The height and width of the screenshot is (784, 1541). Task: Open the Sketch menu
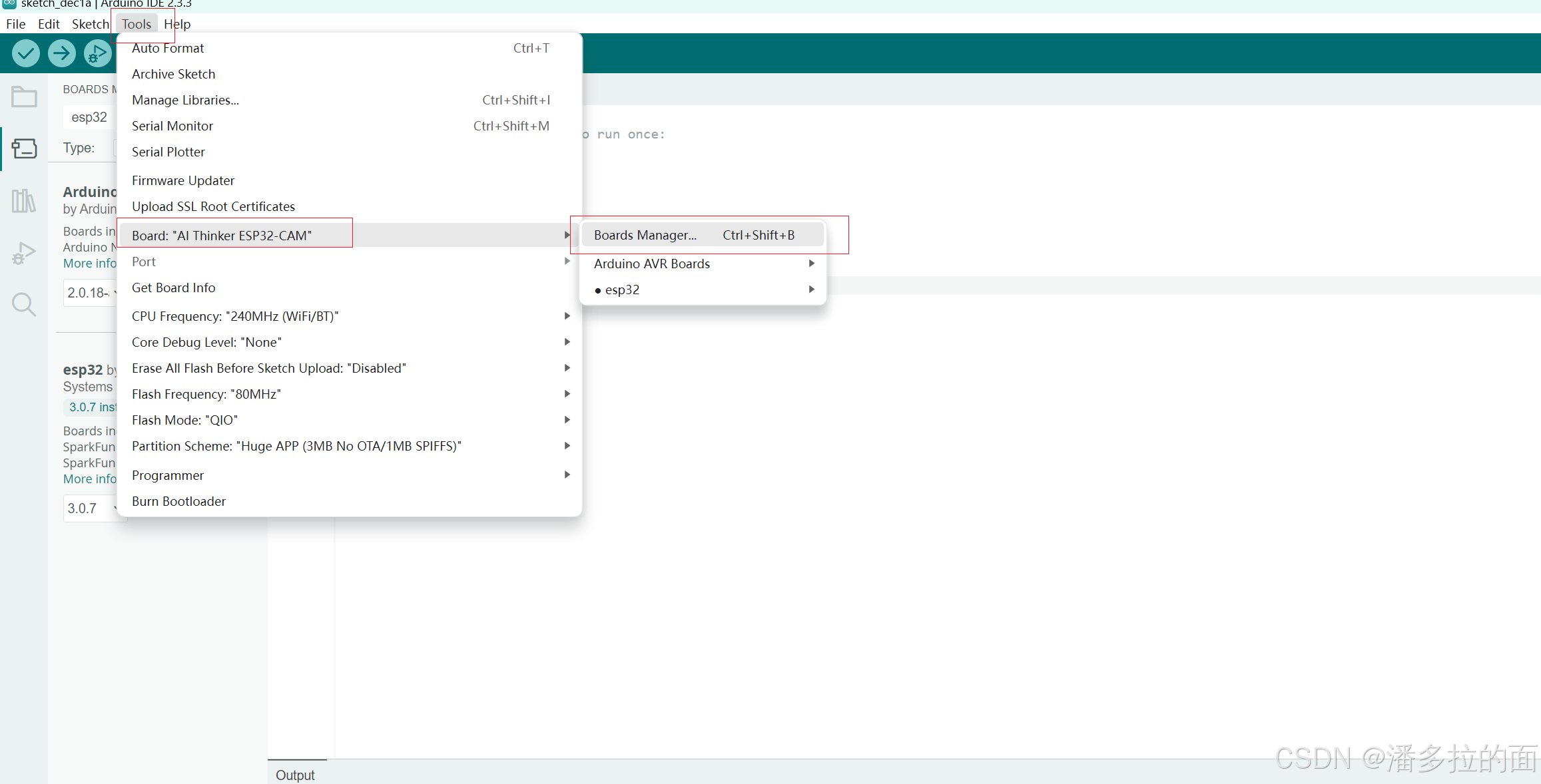[90, 24]
